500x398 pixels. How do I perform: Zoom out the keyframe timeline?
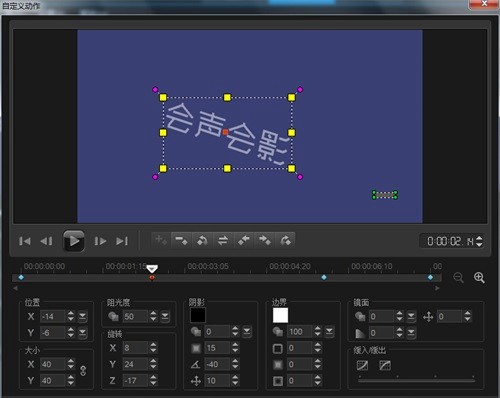pos(459,277)
